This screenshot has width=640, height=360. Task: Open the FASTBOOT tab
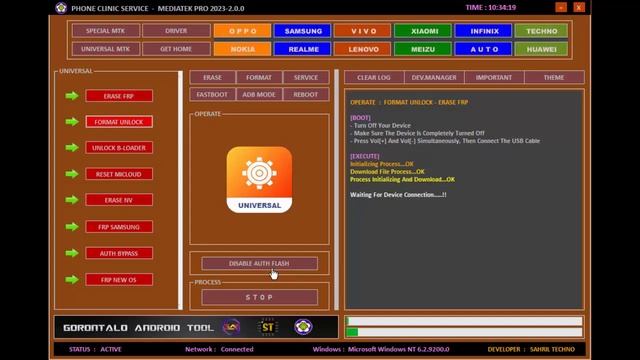[213, 94]
